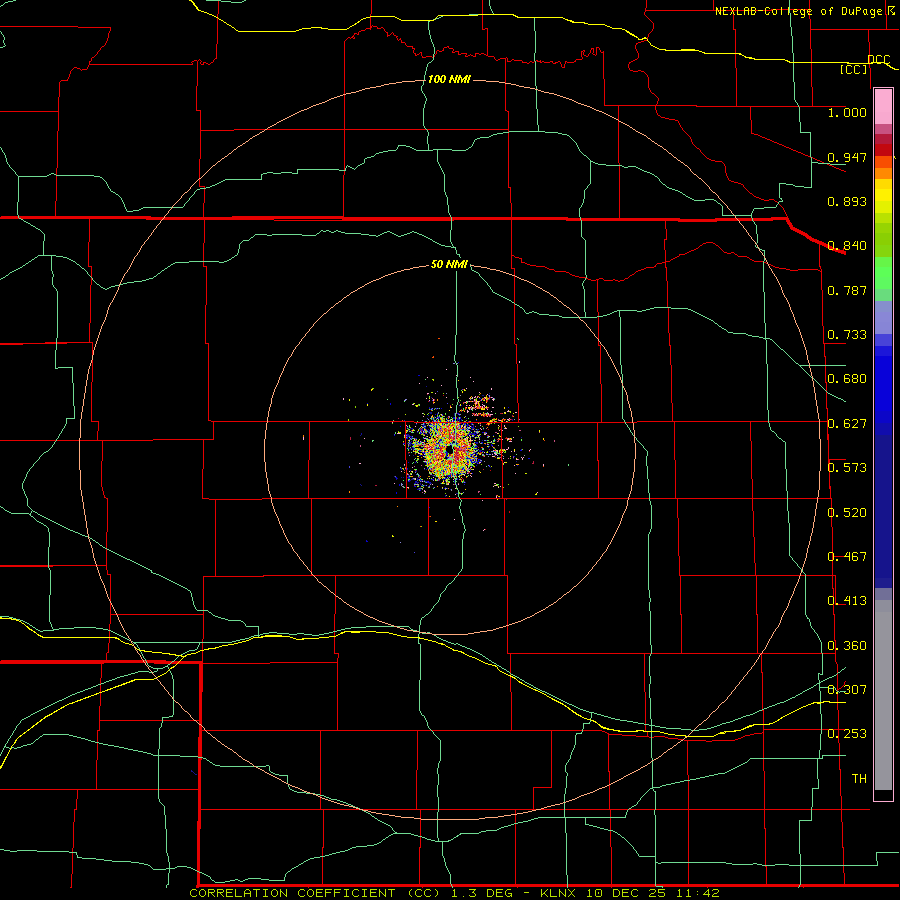
Task: Click the "0.893" color scale value
Action: coord(847,201)
